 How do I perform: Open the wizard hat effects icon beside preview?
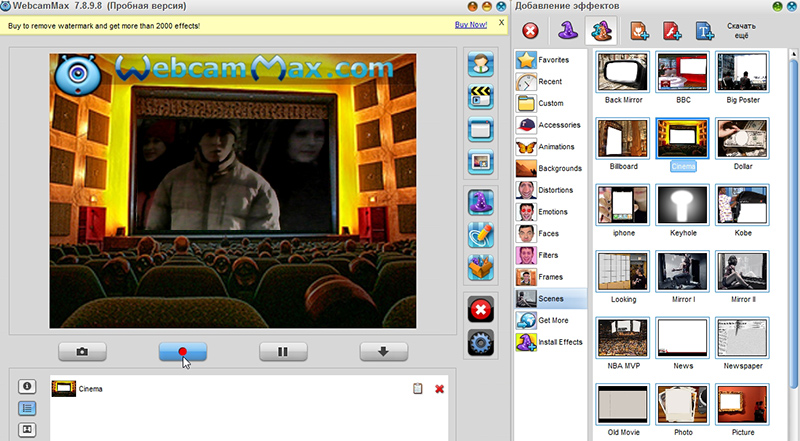(x=481, y=203)
